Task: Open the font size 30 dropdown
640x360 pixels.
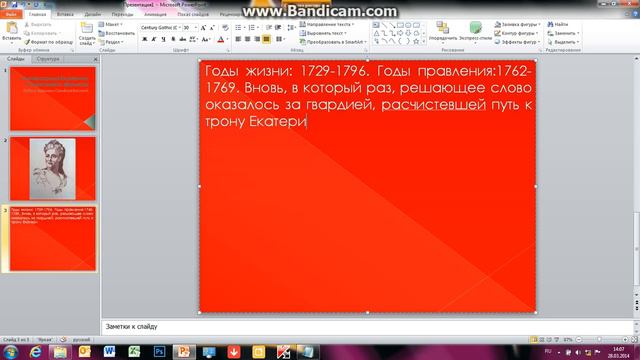Action: tap(196, 28)
